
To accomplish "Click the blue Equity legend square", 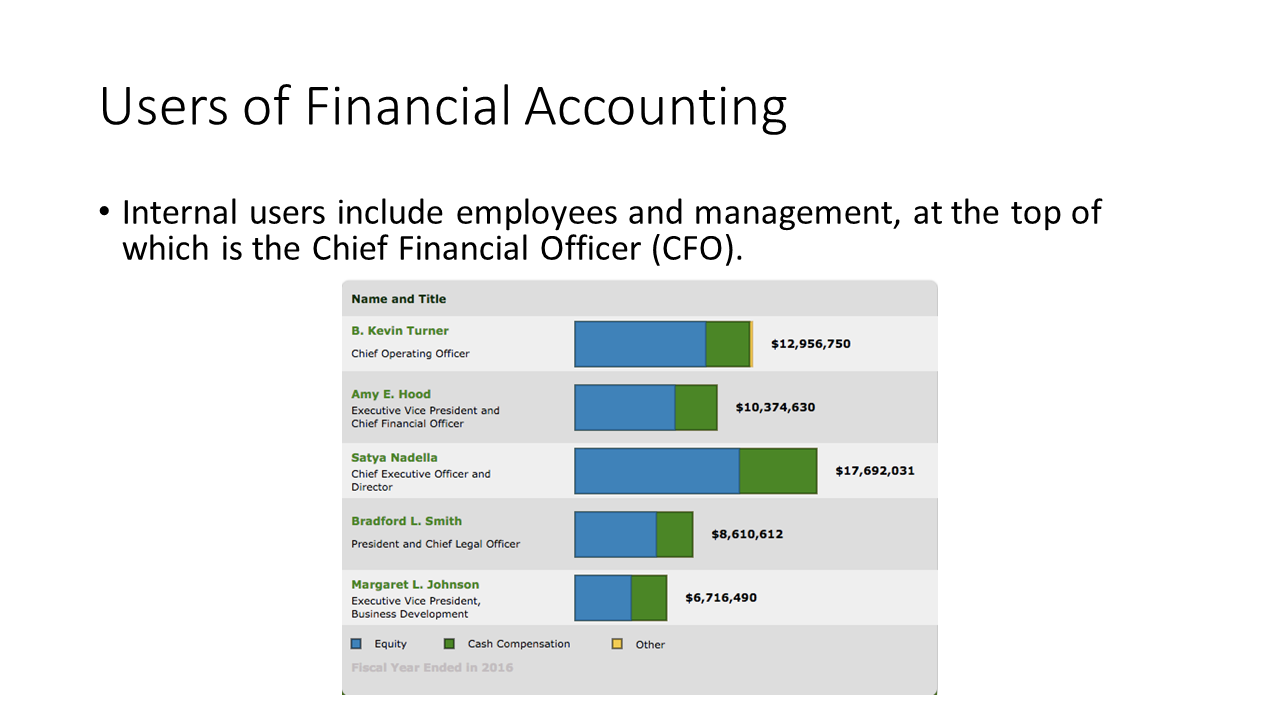I will point(356,644).
